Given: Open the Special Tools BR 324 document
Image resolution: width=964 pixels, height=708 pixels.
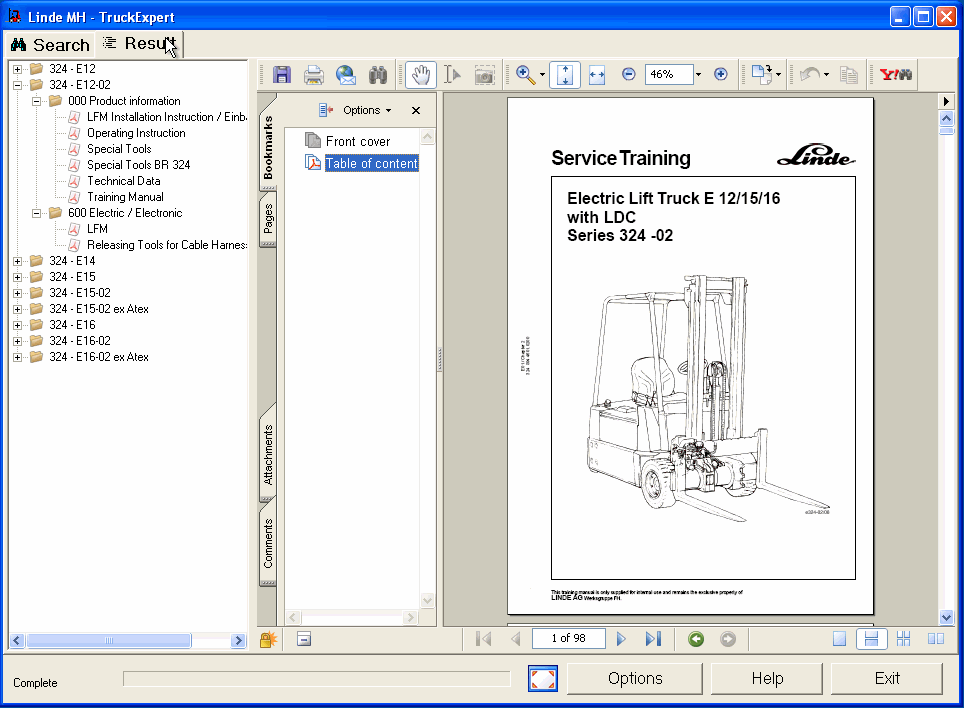Looking at the screenshot, I should pos(138,165).
